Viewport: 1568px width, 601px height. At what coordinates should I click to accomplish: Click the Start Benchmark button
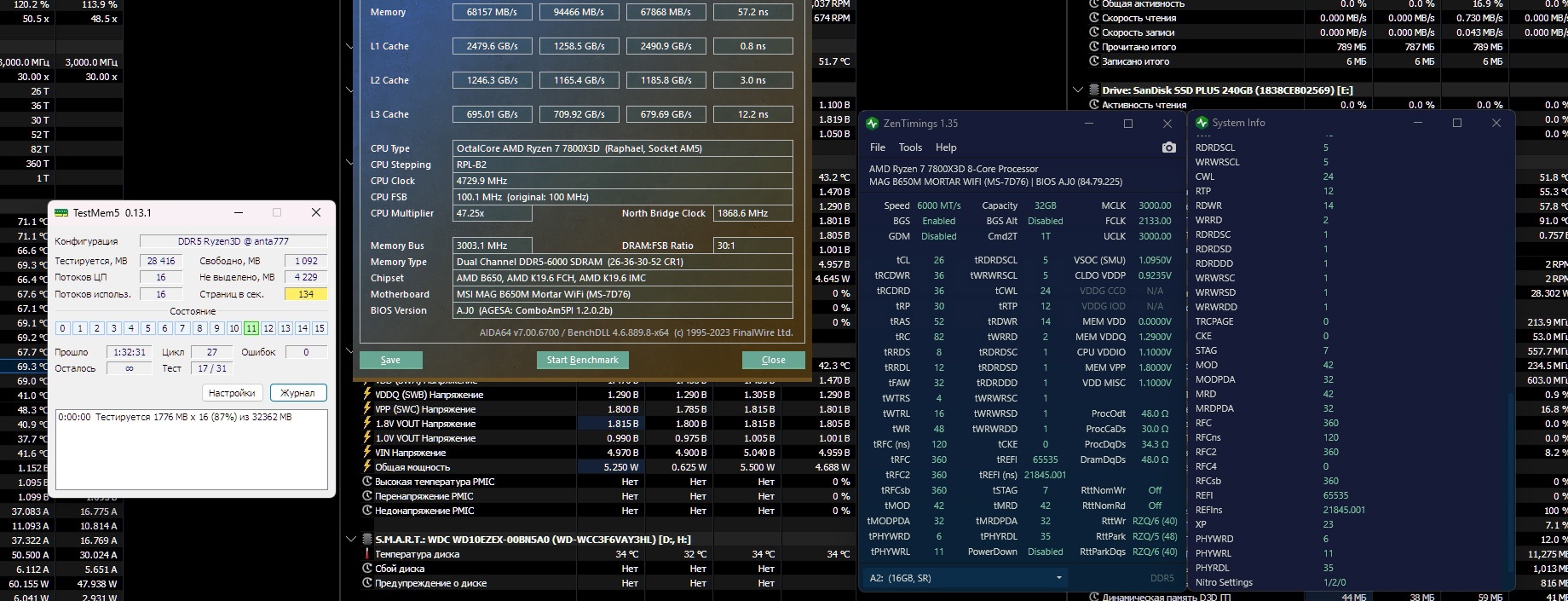point(583,360)
